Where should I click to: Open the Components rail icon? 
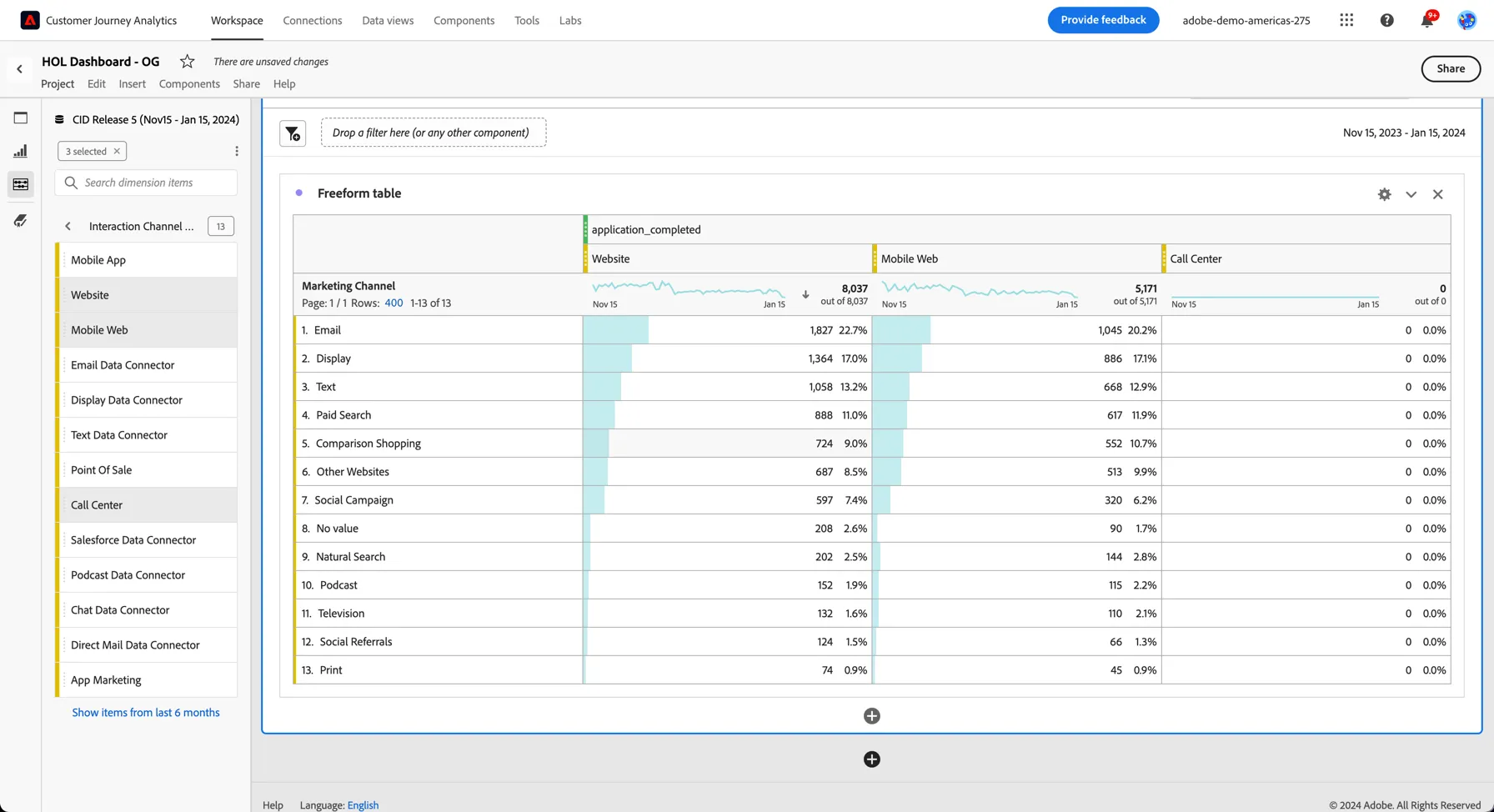21,184
